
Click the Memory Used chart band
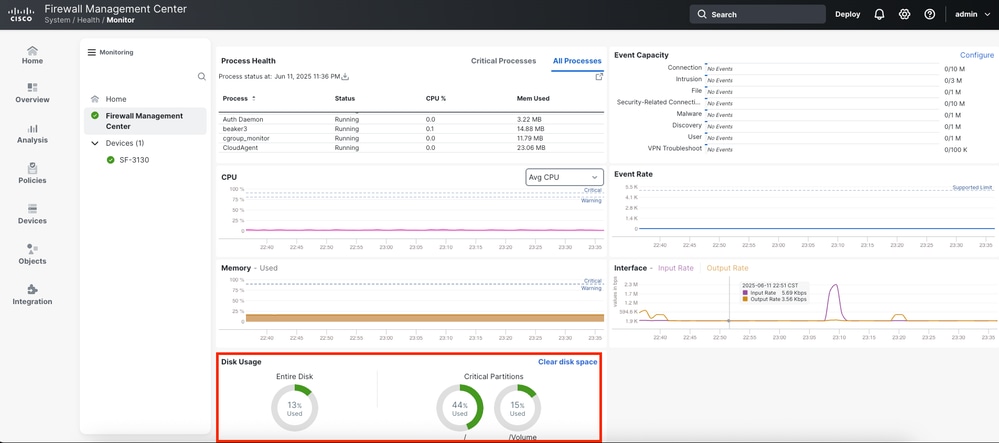click(424, 317)
